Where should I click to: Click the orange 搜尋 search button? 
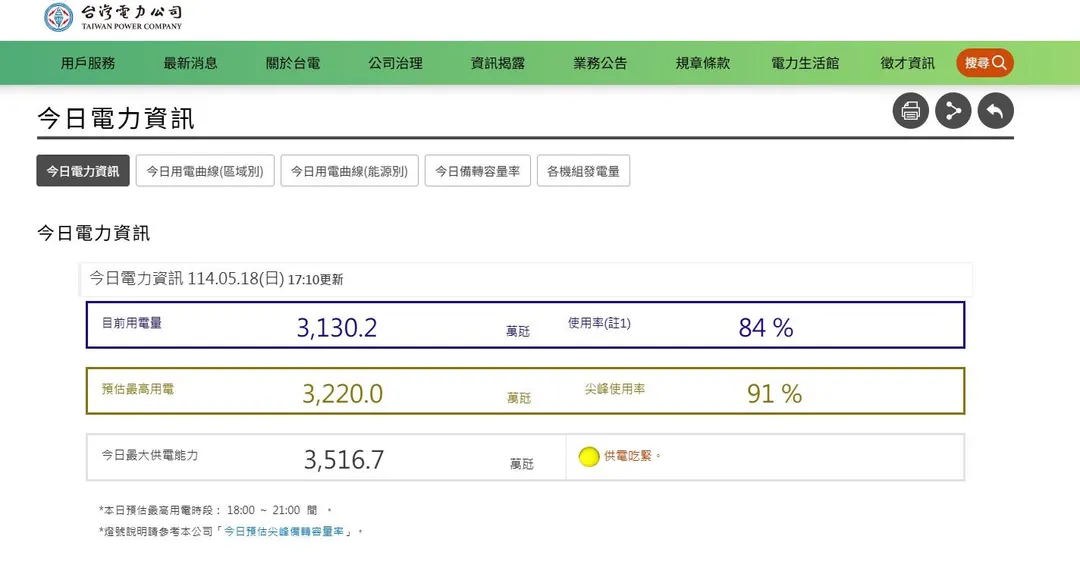click(984, 63)
